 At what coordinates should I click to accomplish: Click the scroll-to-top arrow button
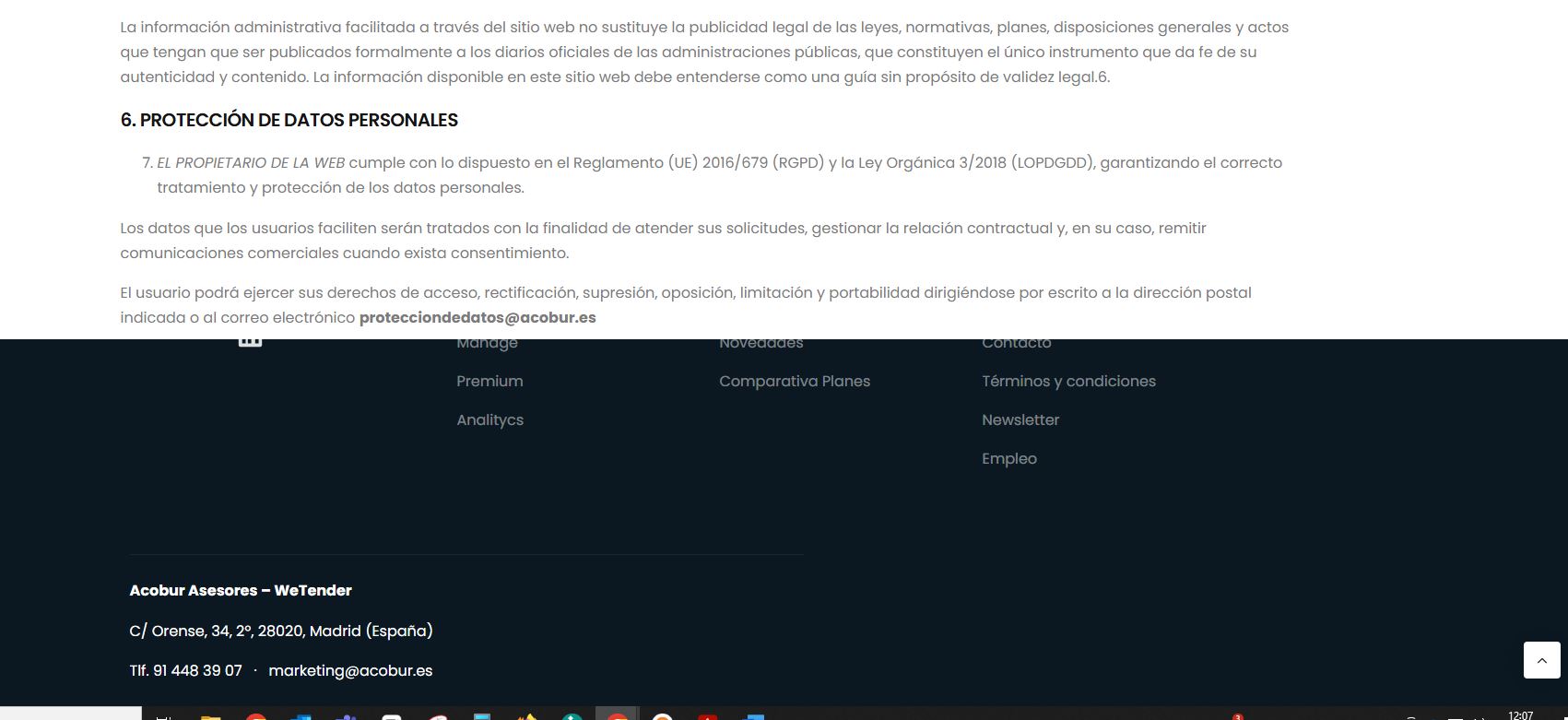pos(1541,660)
